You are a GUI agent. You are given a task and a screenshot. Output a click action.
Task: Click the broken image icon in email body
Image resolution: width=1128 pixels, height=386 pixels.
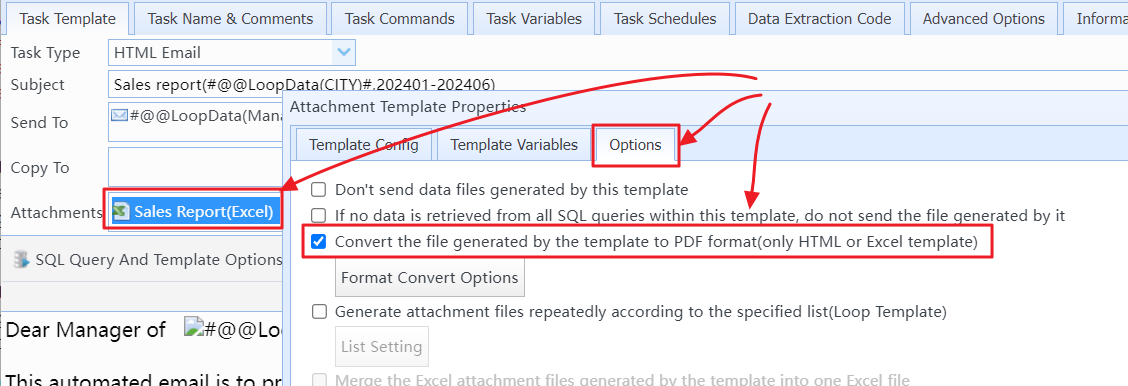tap(191, 329)
